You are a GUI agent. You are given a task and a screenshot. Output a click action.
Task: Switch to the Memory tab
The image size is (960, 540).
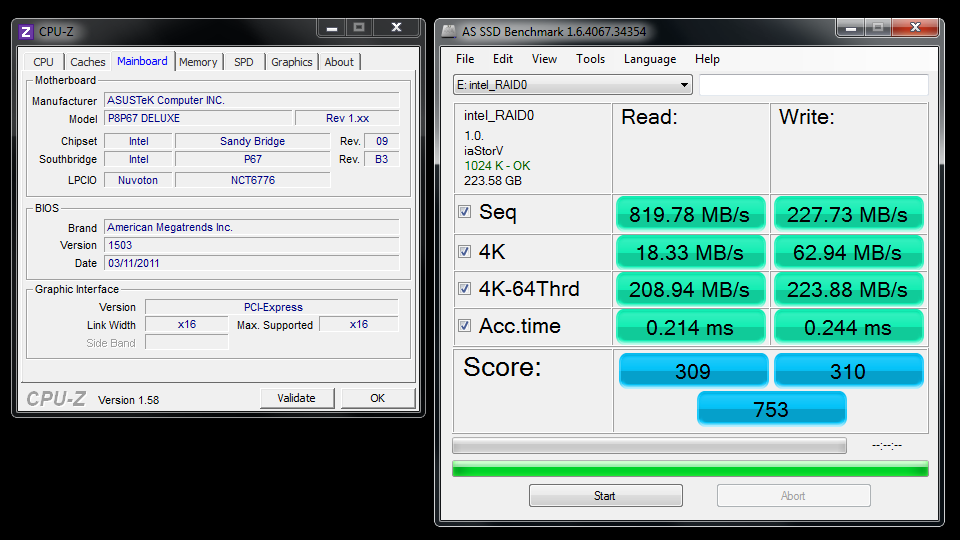coord(198,62)
